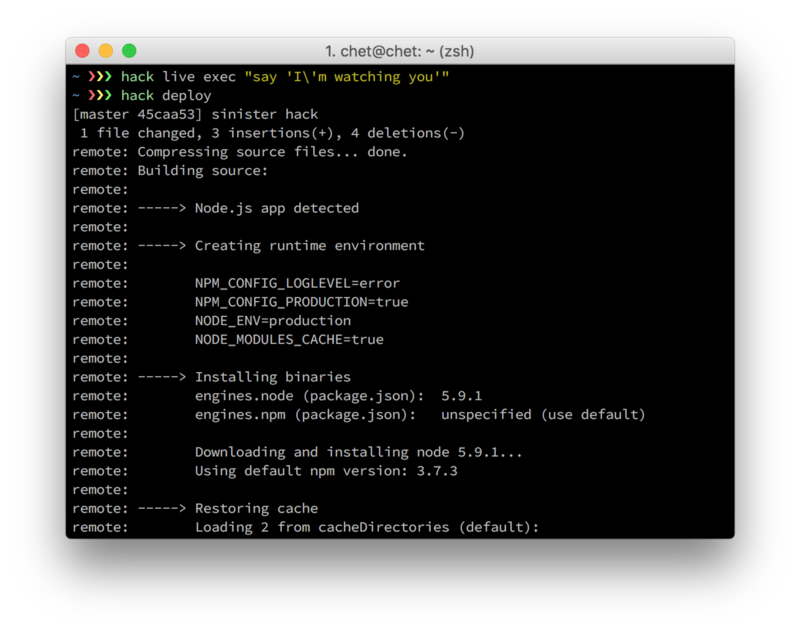The image size is (800, 632).
Task: Click 'Using default npm version: 3.7.3'
Action: (326, 471)
